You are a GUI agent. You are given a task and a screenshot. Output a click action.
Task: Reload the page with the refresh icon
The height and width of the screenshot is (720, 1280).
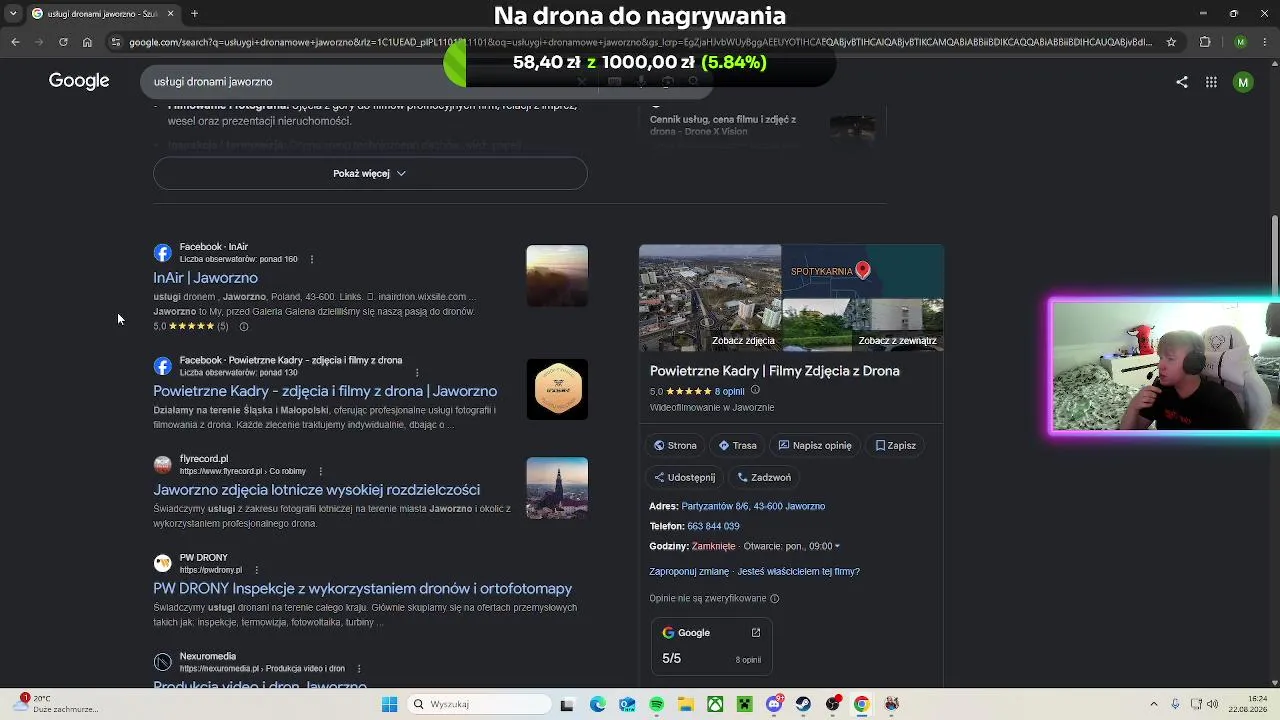click(63, 42)
